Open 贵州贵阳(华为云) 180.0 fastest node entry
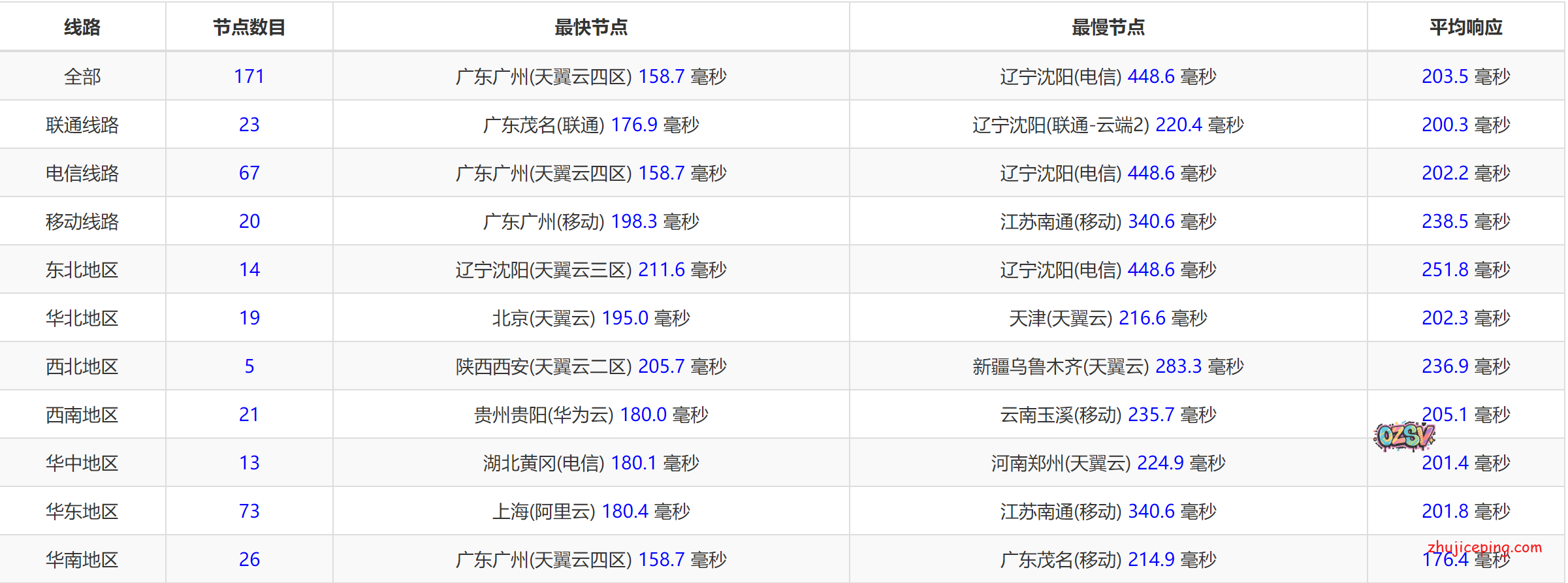The image size is (1568, 583). click(x=590, y=415)
